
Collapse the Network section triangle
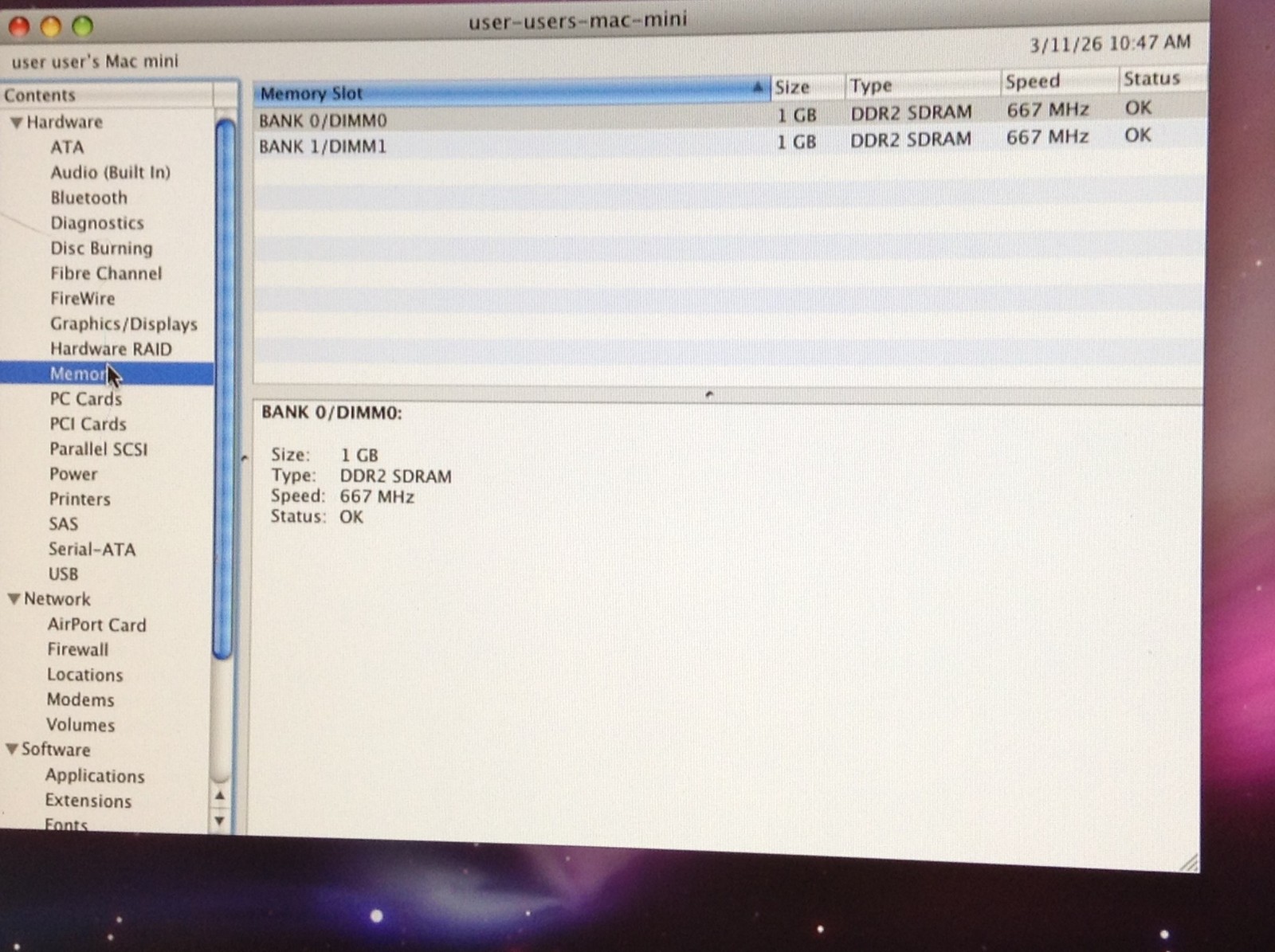coord(14,599)
